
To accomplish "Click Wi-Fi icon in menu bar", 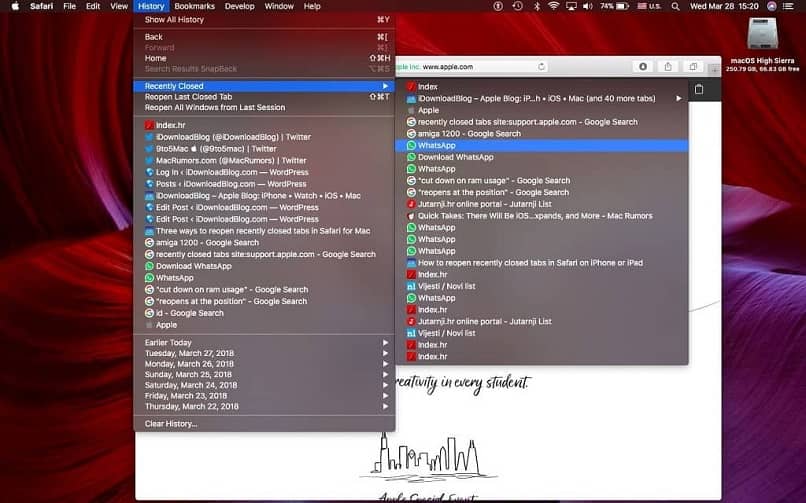I will (553, 6).
